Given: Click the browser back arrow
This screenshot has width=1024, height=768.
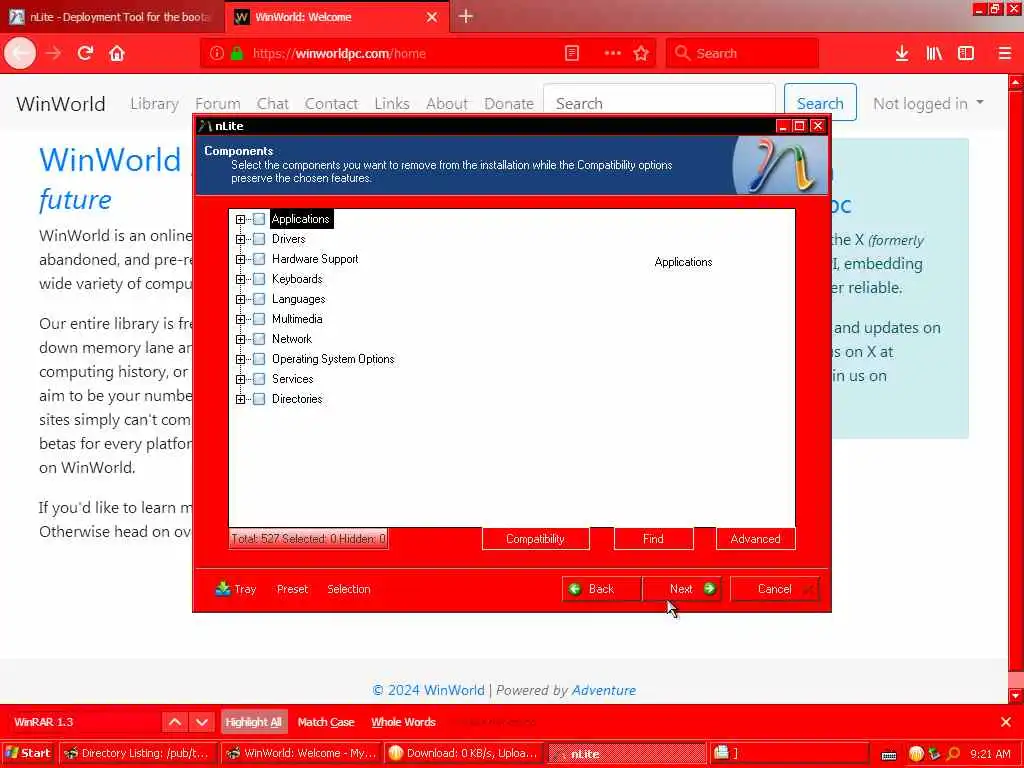Looking at the screenshot, I should (20, 53).
